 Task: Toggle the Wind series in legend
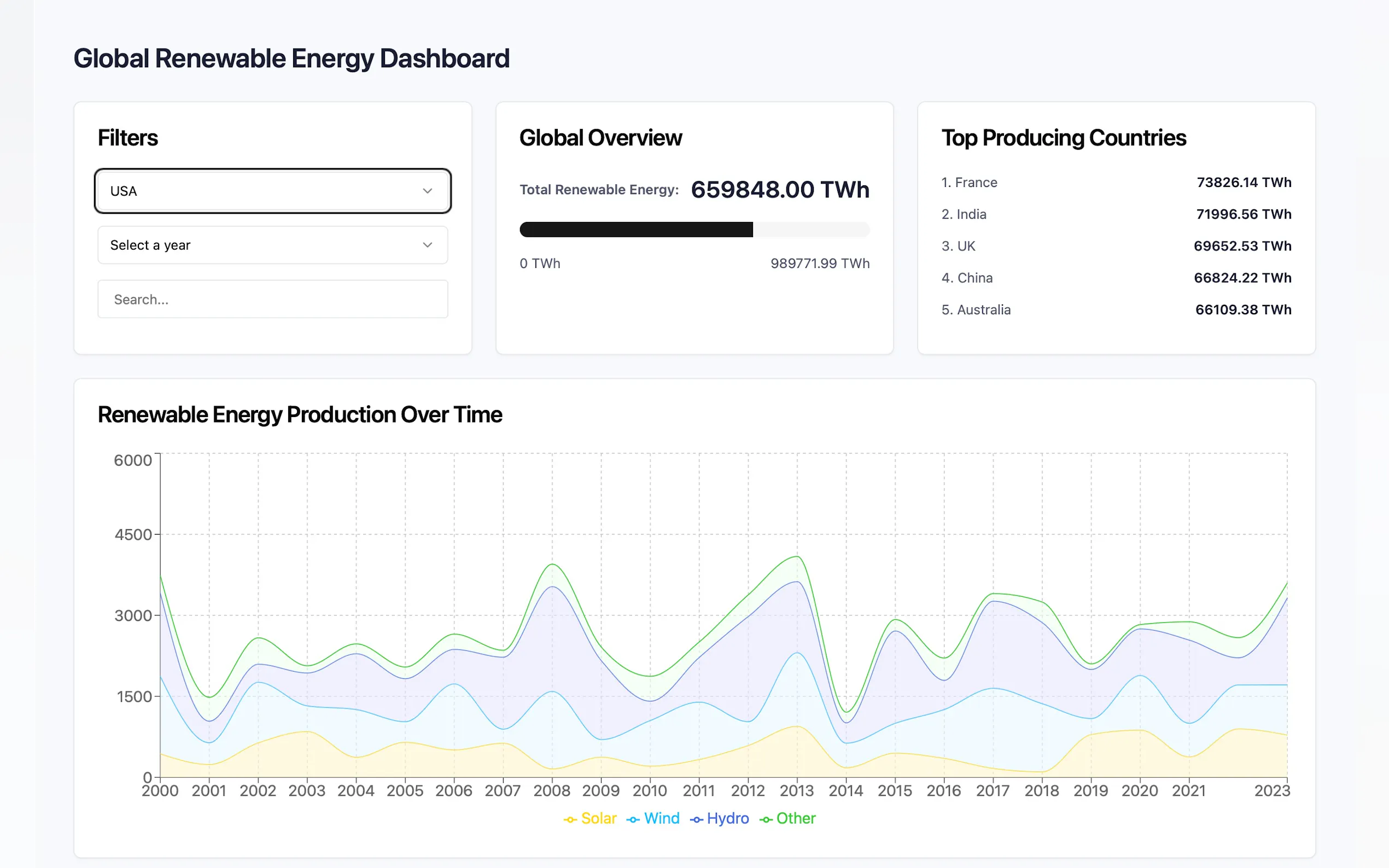(661, 819)
